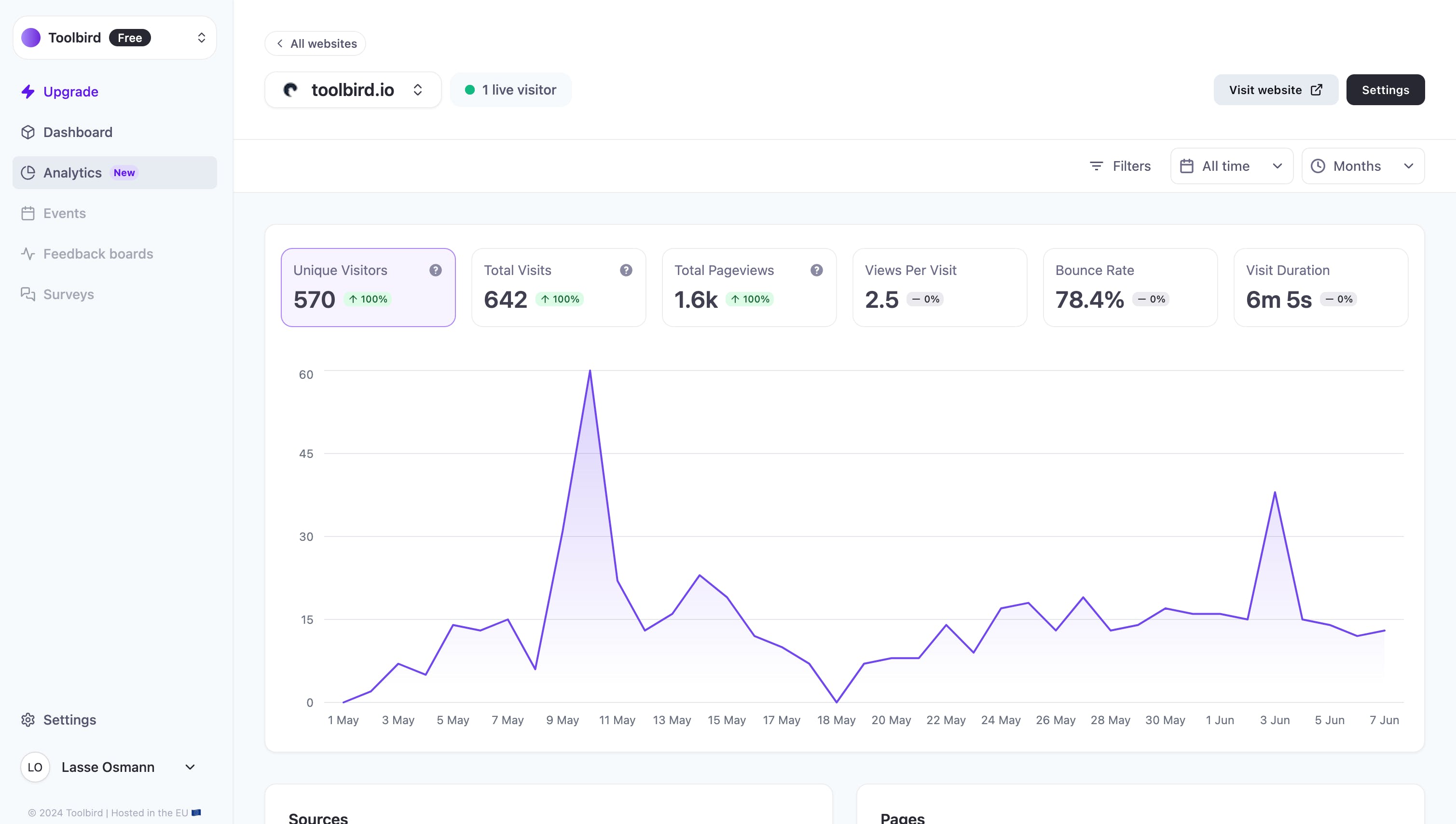Viewport: 1456px width, 824px height.
Task: Open Feedback boards in the sidebar
Action: click(114, 254)
